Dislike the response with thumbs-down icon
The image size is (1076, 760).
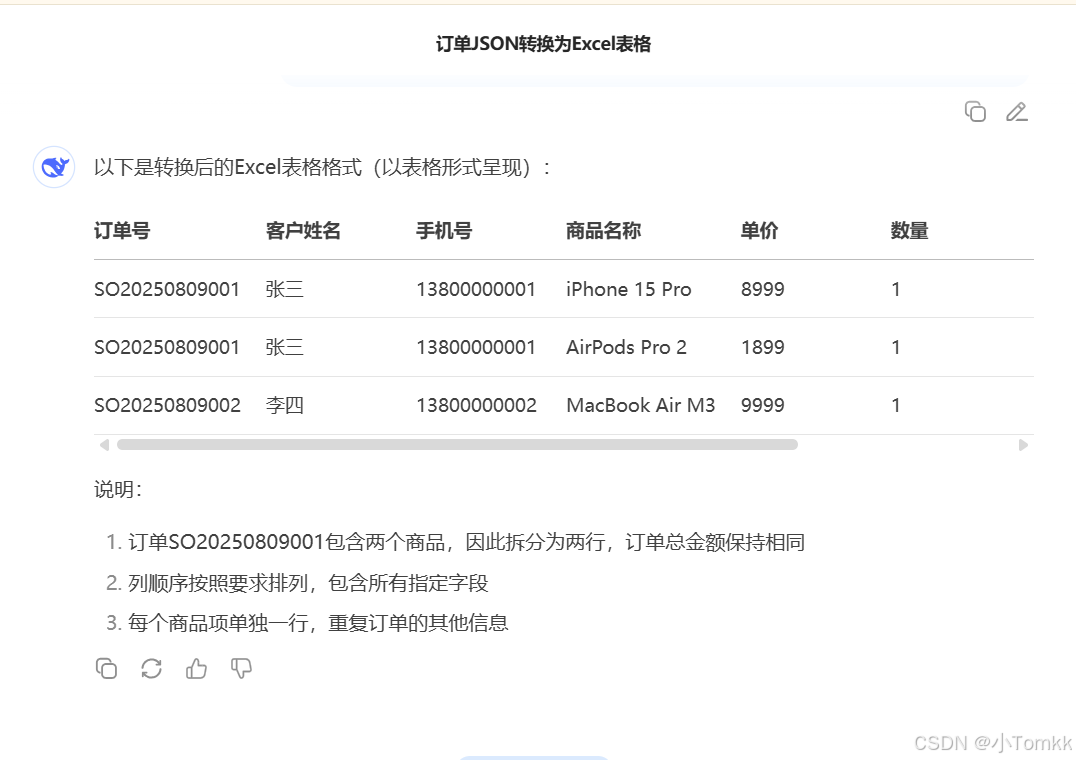coord(241,668)
